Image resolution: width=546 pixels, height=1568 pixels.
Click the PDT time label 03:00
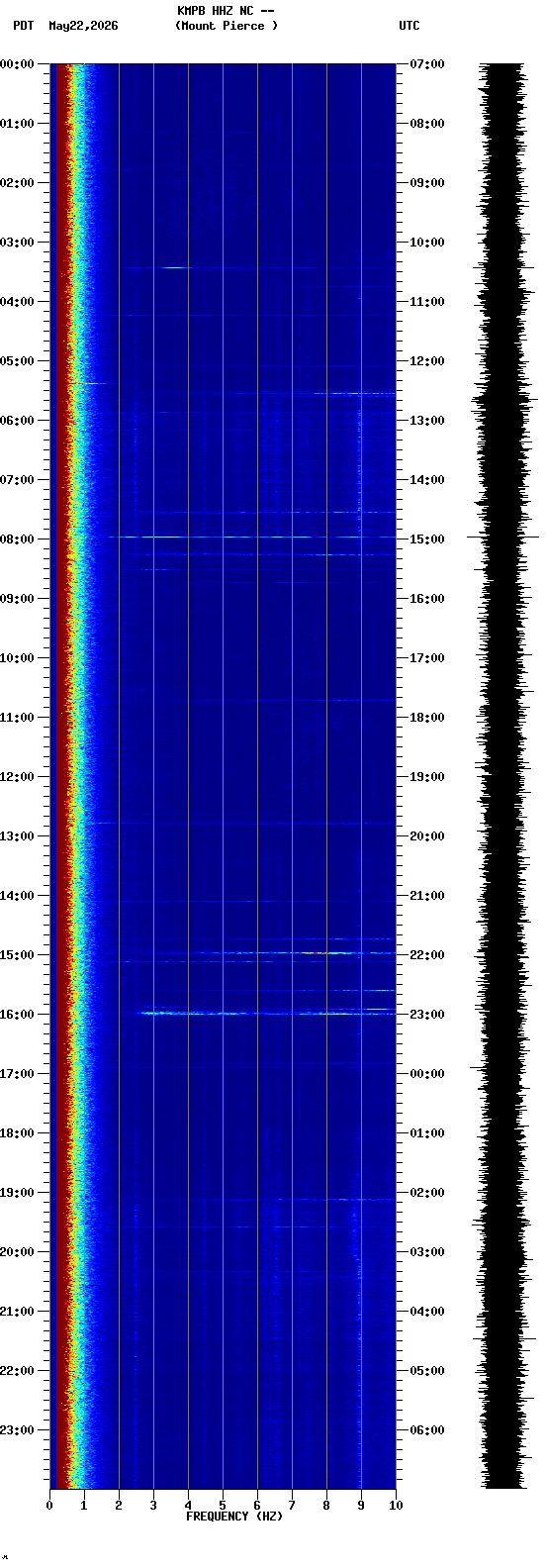[x=17, y=243]
